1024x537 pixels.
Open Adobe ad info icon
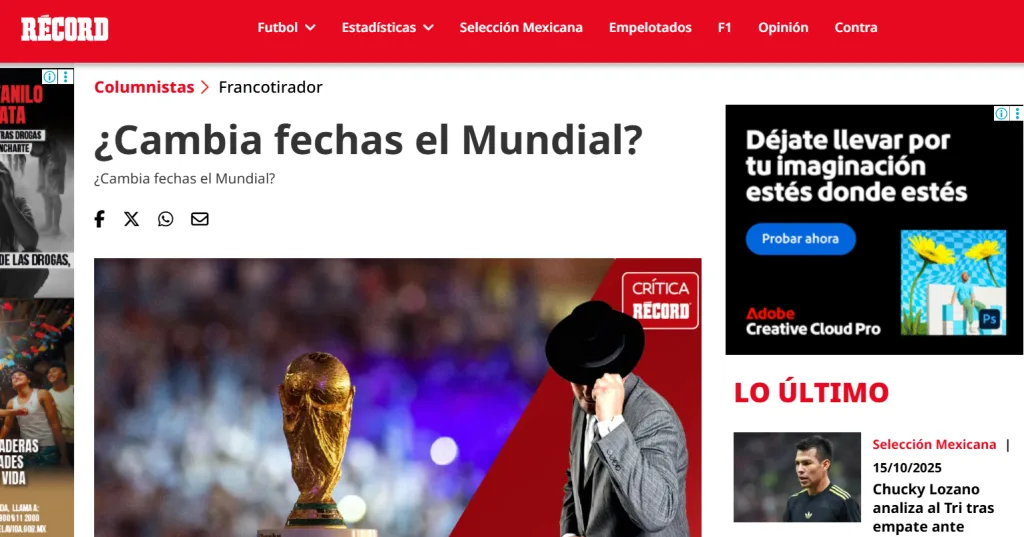tap(1001, 114)
